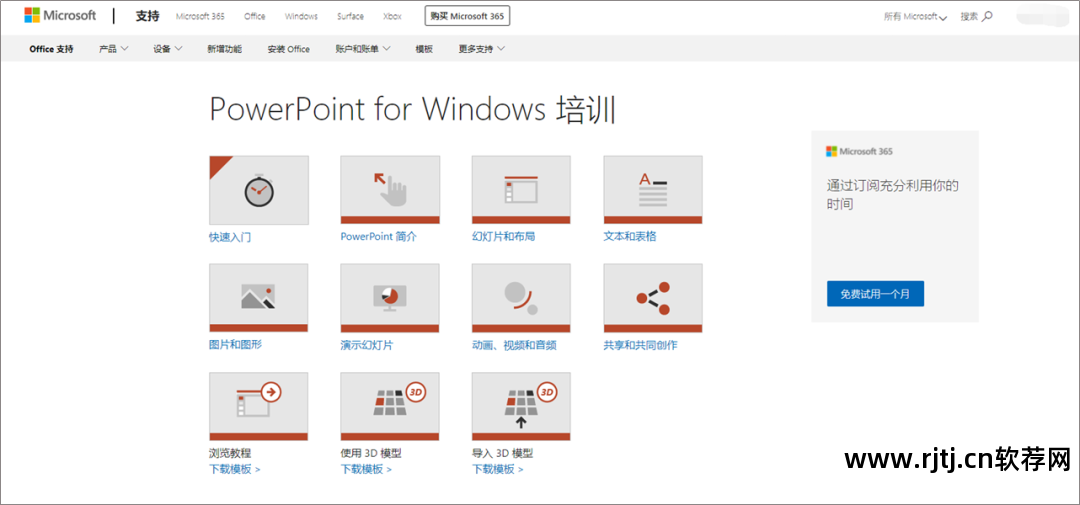Click the 通过订阅充分利用你的时间 text
This screenshot has height=505, width=1080.
click(x=893, y=194)
